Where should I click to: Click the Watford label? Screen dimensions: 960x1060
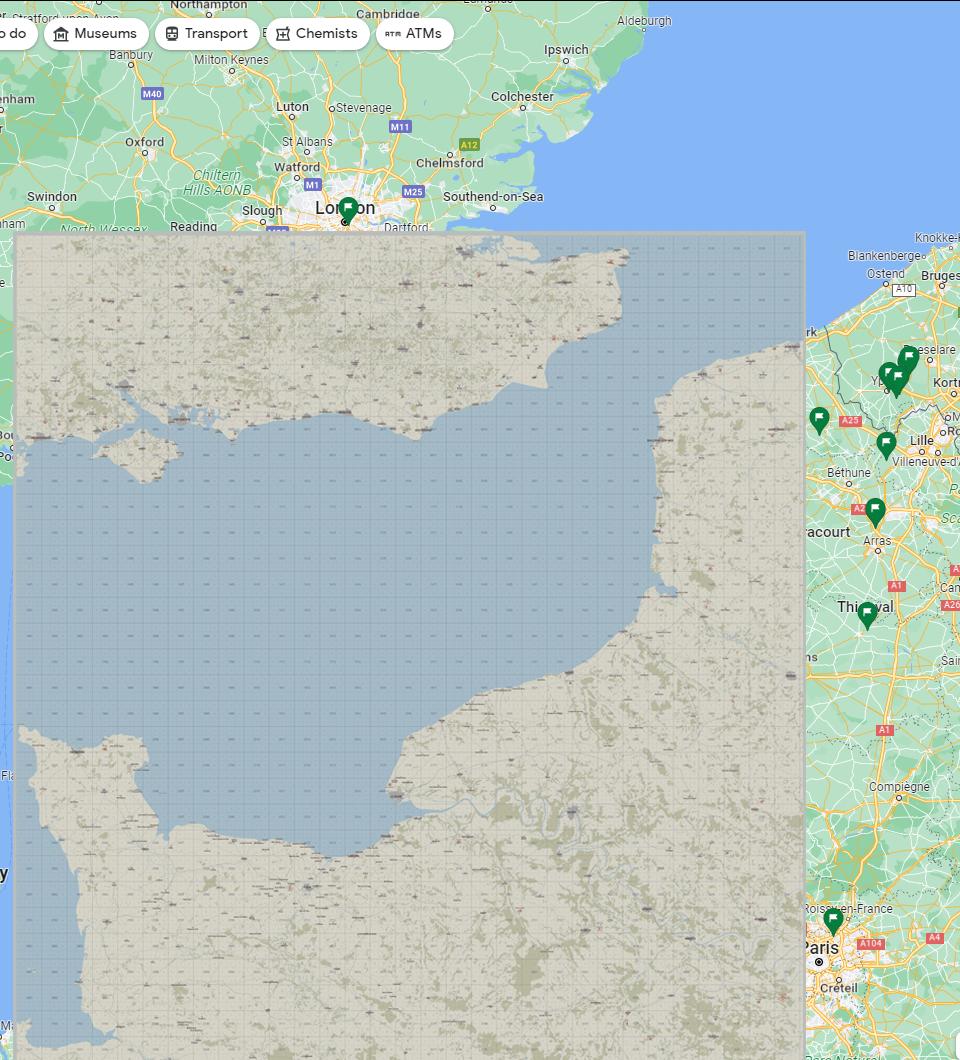tap(297, 167)
